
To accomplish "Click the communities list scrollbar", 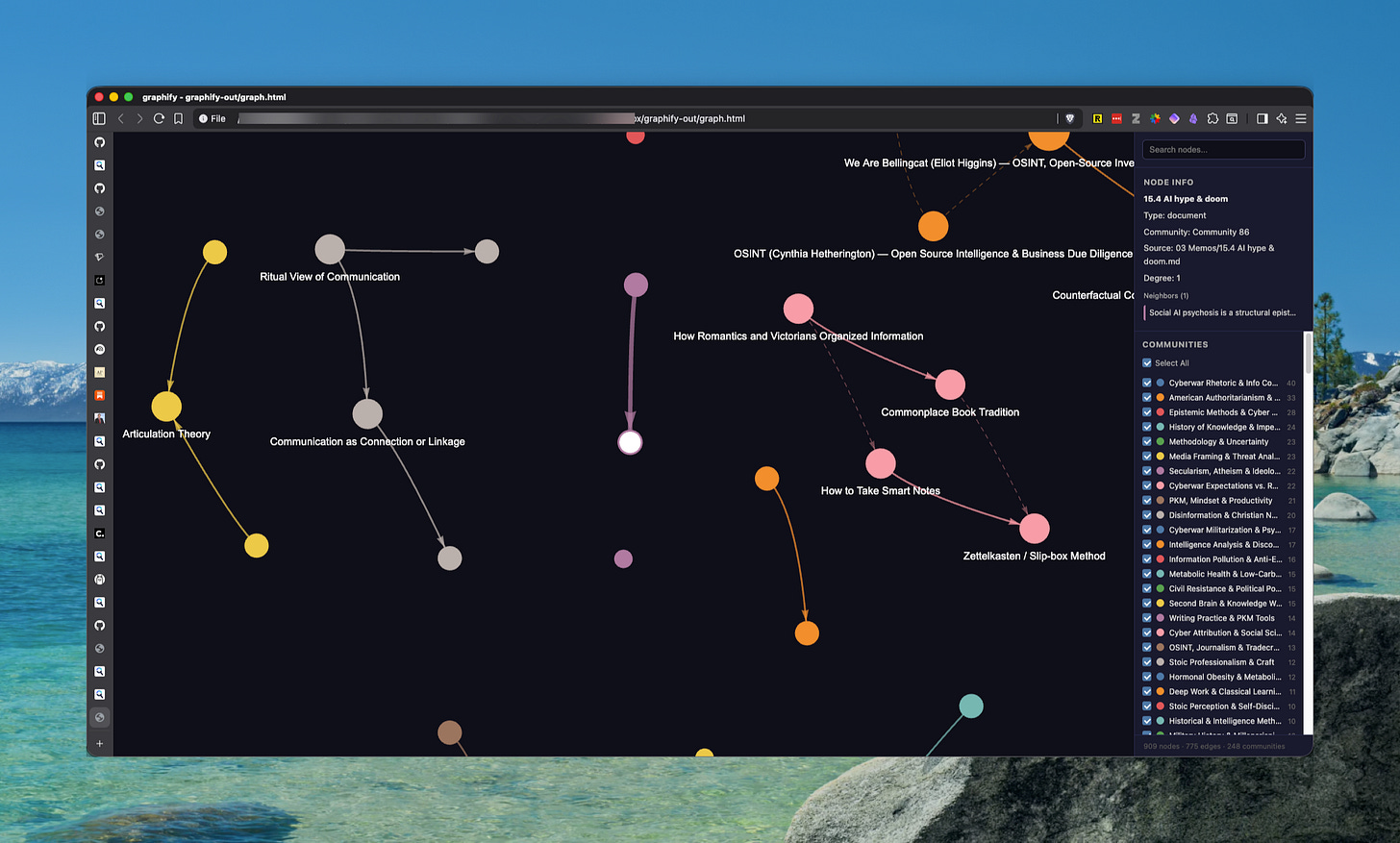I will point(1308,352).
